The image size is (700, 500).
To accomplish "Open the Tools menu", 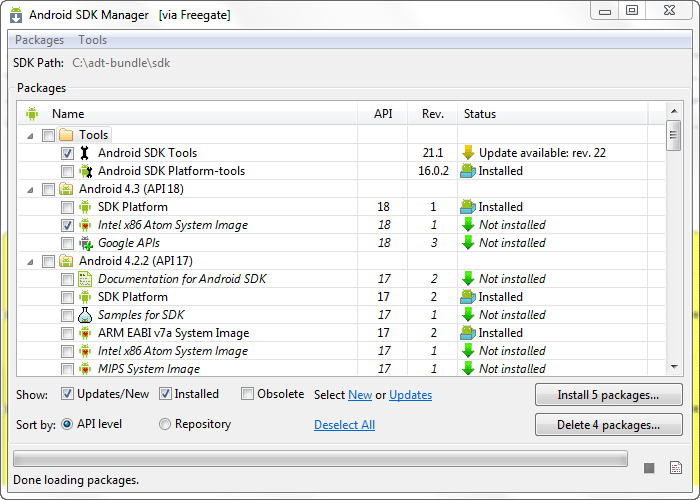I will click(92, 40).
